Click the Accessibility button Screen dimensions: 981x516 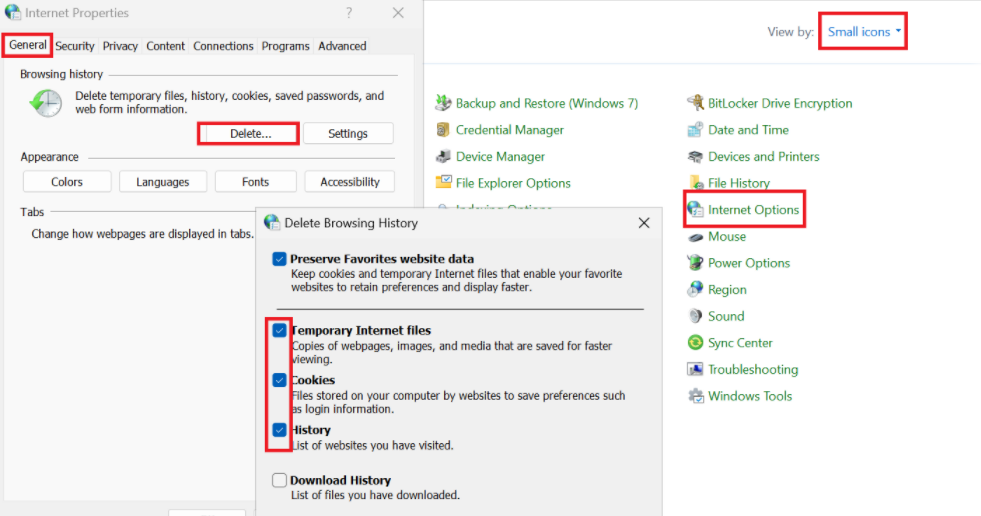[350, 182]
